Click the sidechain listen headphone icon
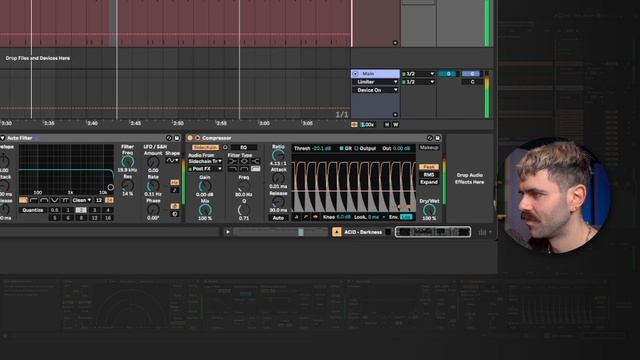640x360 pixels. [x=225, y=147]
